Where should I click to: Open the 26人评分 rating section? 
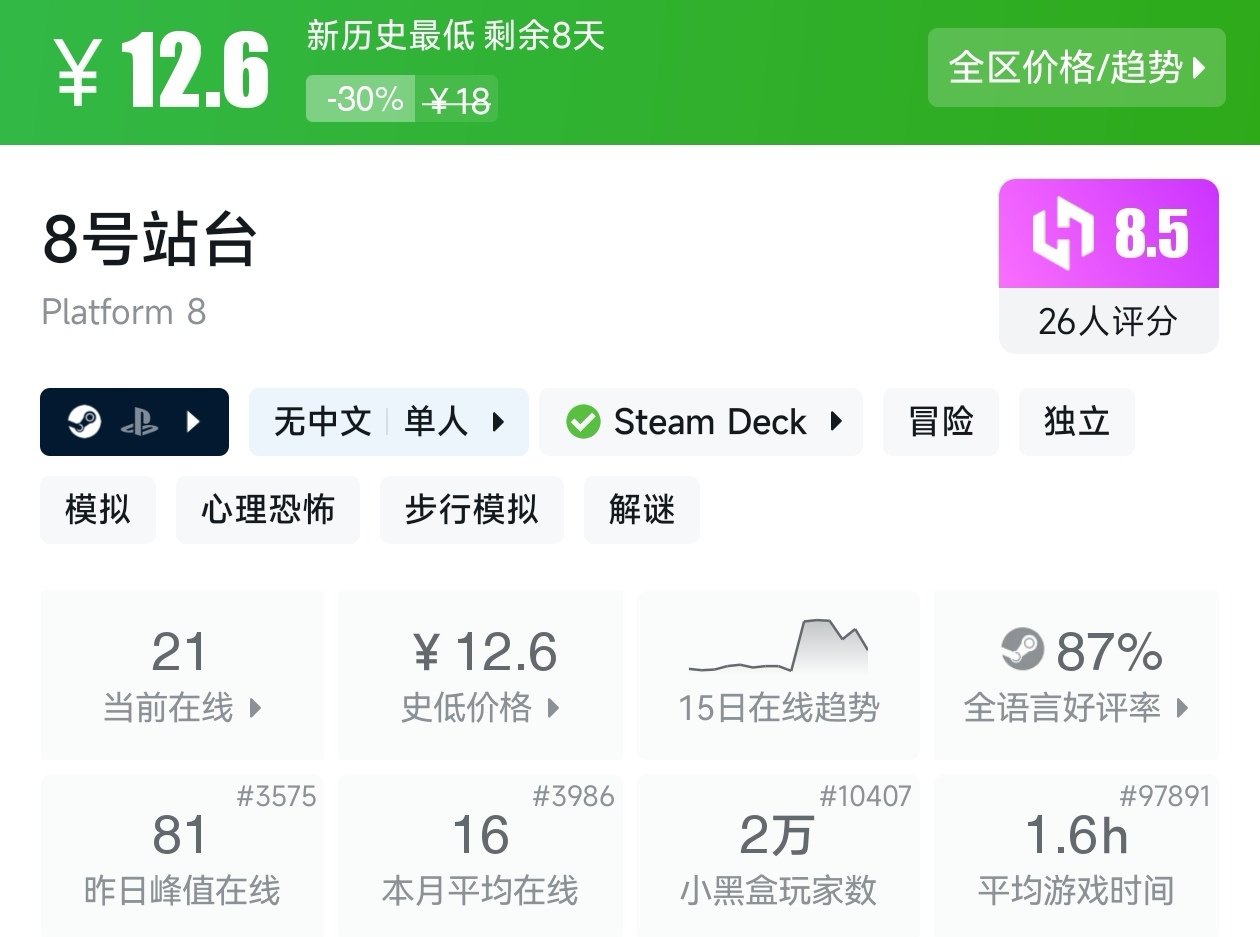pyautogui.click(x=1108, y=322)
